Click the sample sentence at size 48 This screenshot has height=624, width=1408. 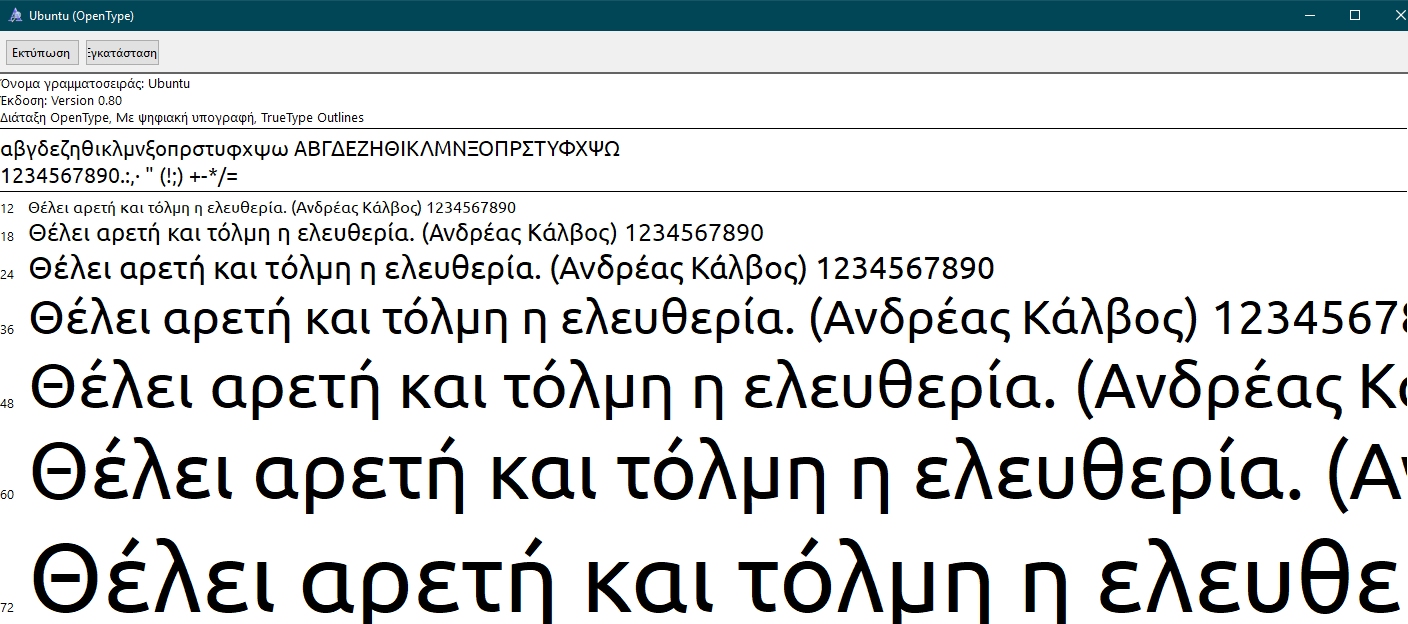(718, 389)
